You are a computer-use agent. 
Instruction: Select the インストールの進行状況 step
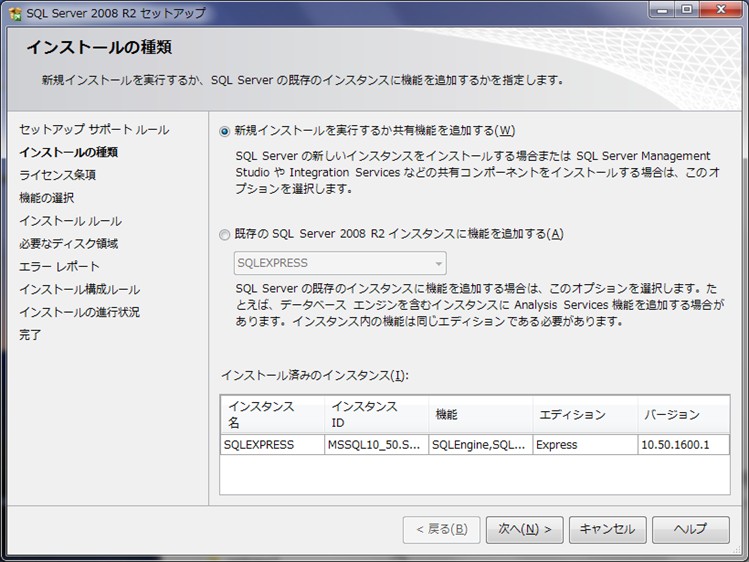pos(79,312)
